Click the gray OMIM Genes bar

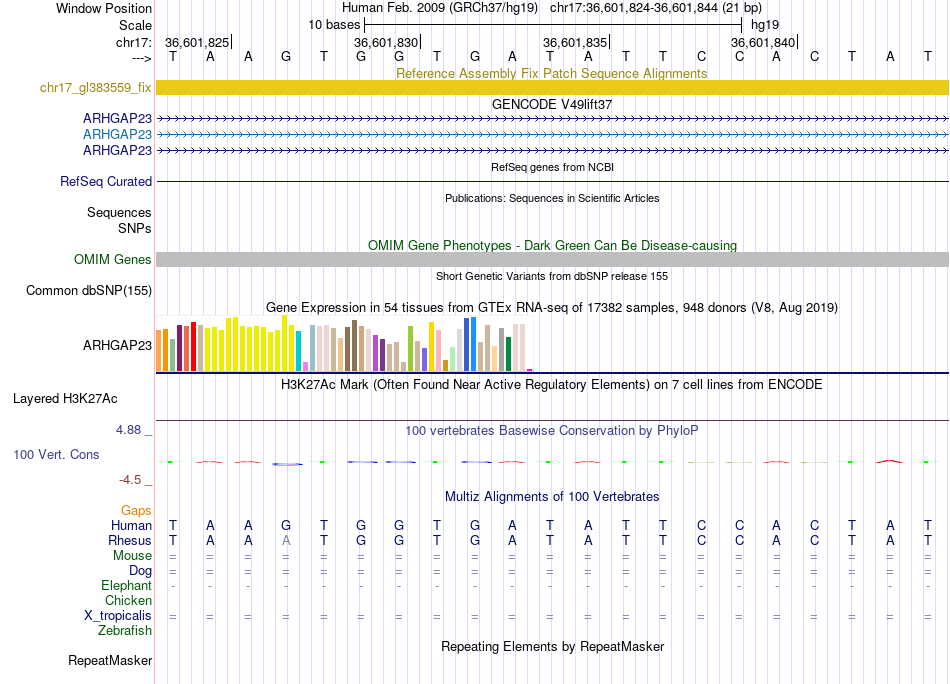coord(552,259)
